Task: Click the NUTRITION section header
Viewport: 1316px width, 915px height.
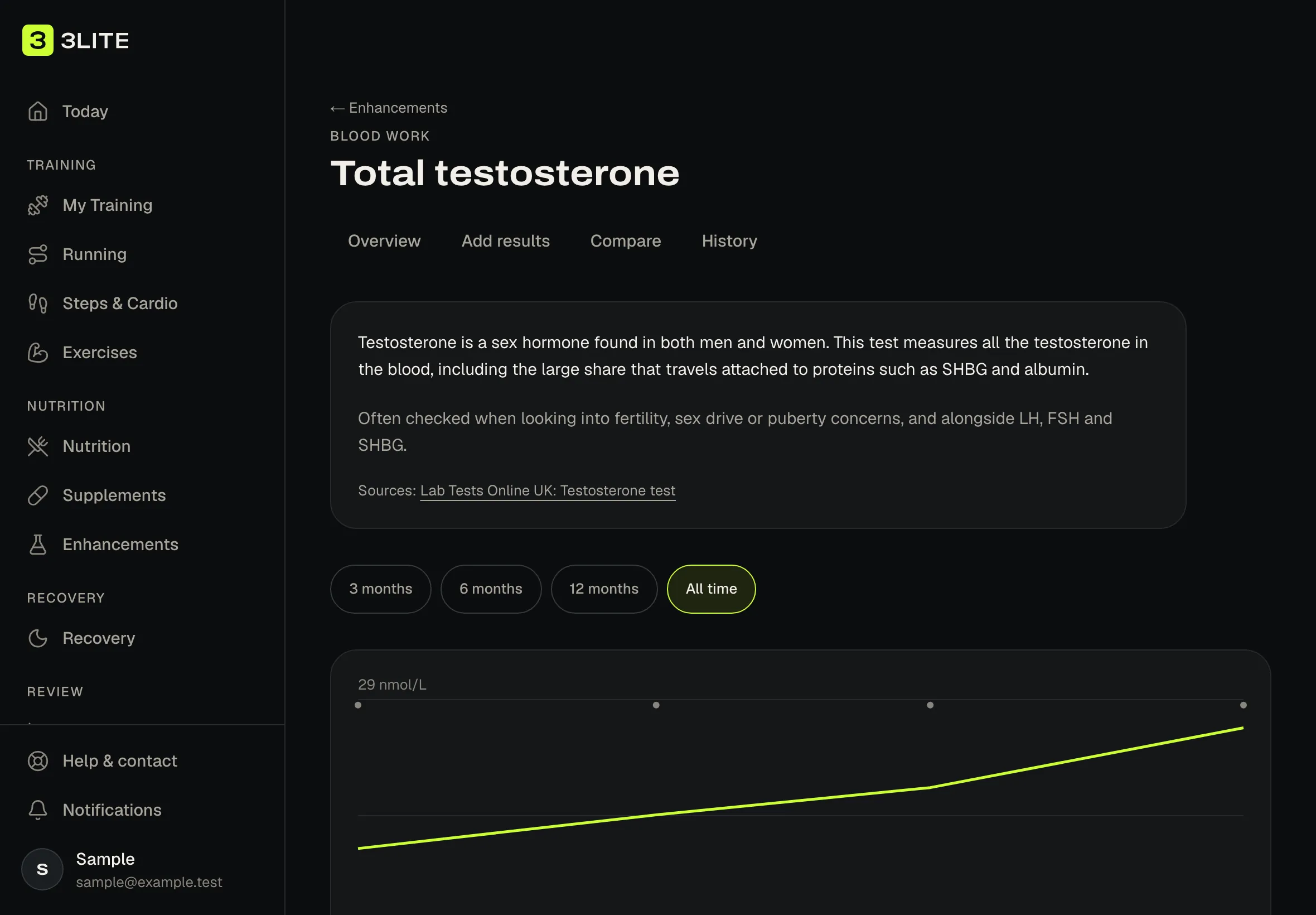Action: pyautogui.click(x=66, y=406)
